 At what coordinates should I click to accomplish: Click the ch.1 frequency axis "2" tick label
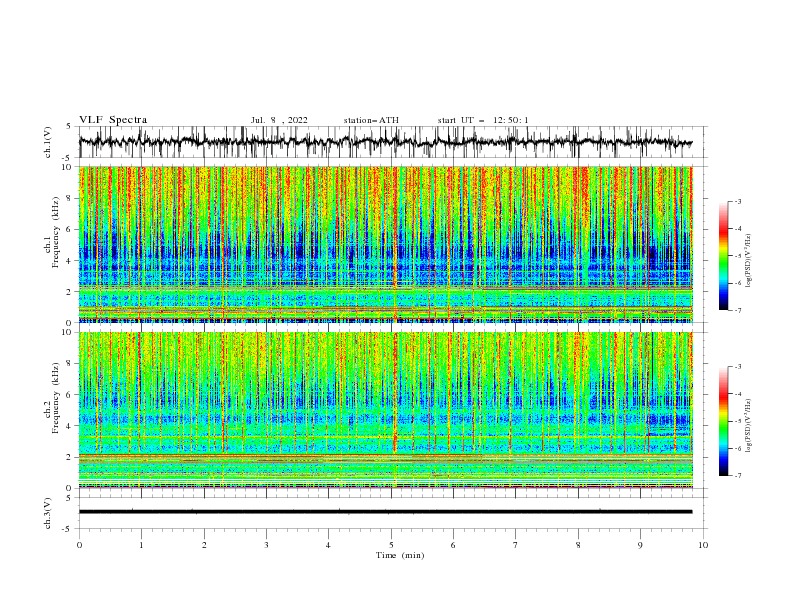click(69, 291)
